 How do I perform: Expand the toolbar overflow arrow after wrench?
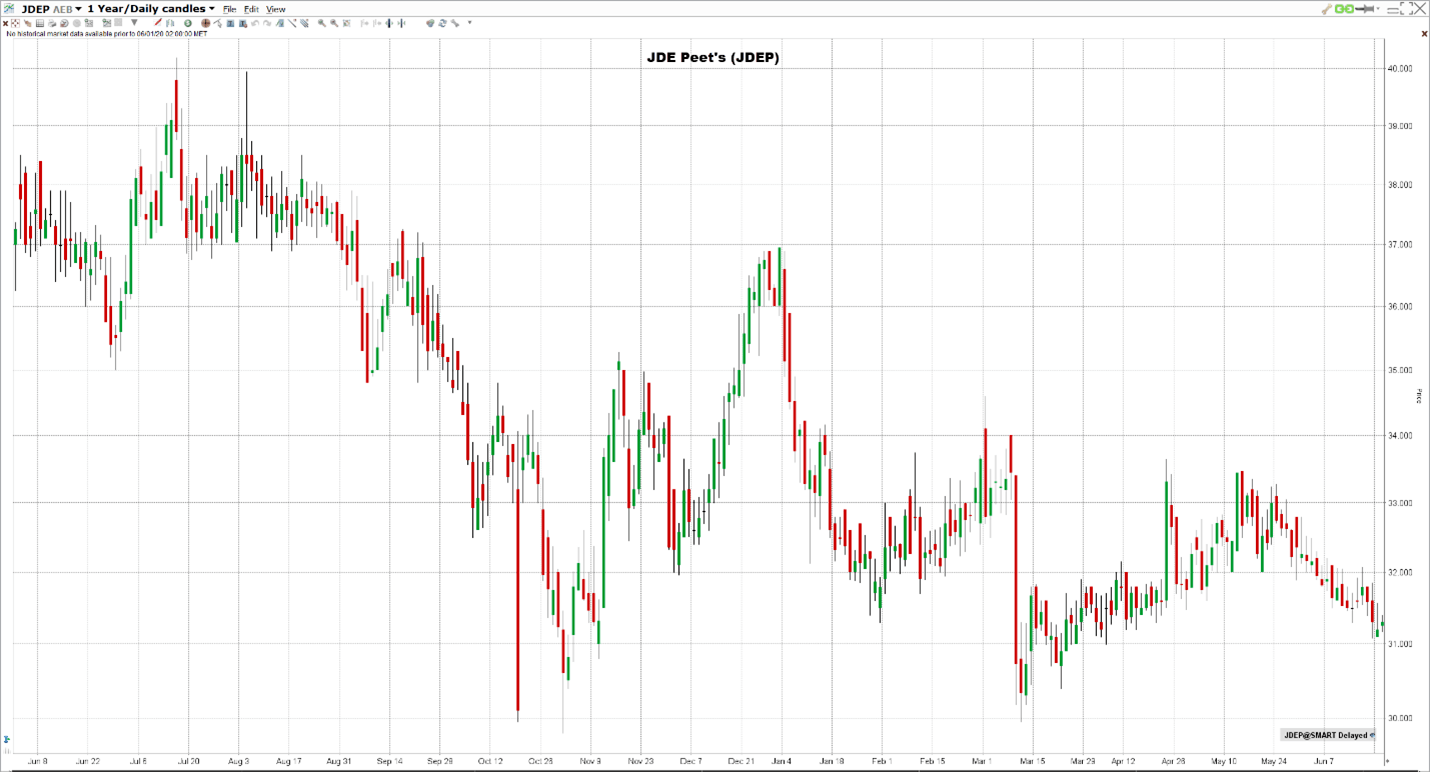coord(470,22)
